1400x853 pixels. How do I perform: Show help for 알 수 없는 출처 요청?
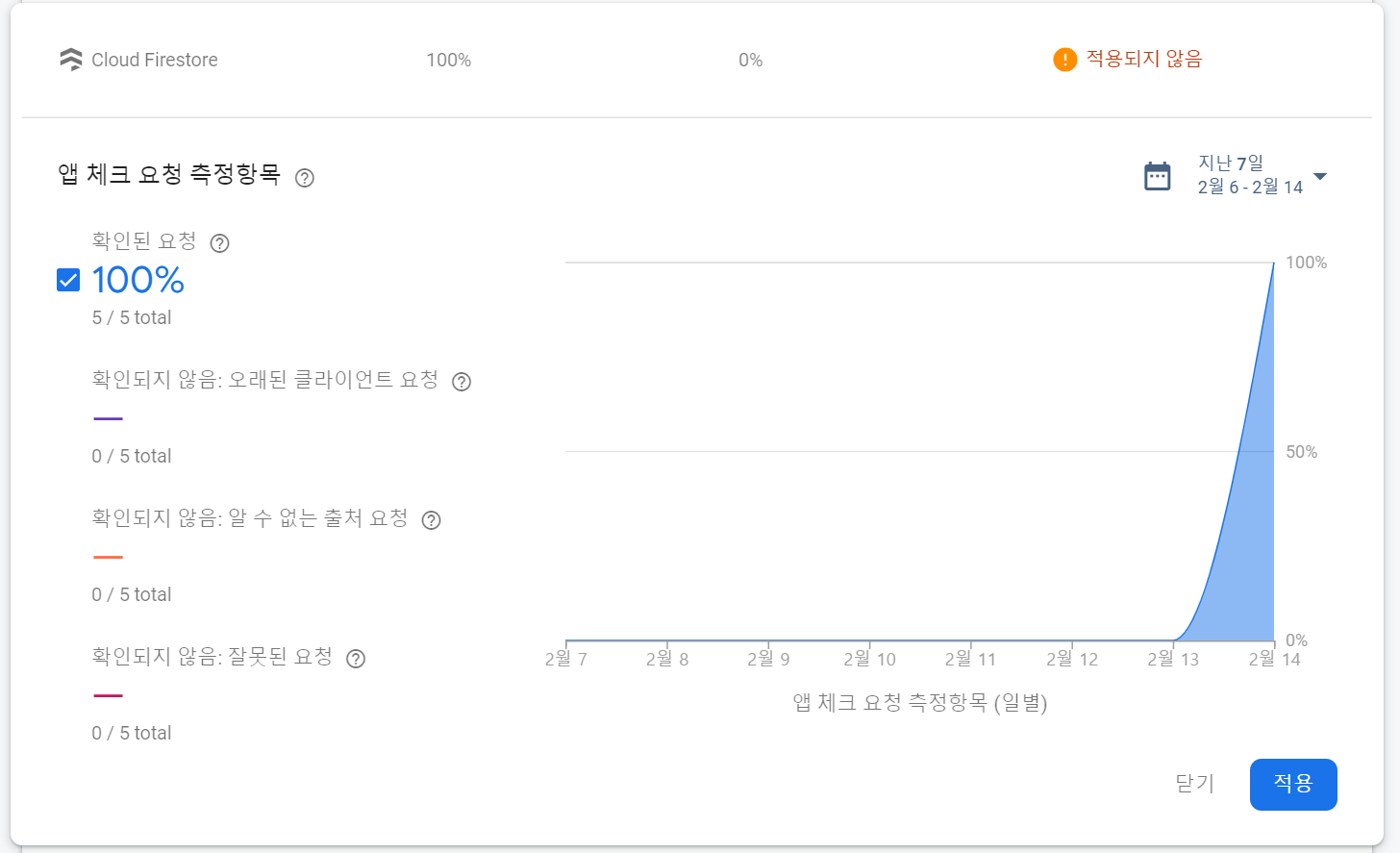(432, 520)
